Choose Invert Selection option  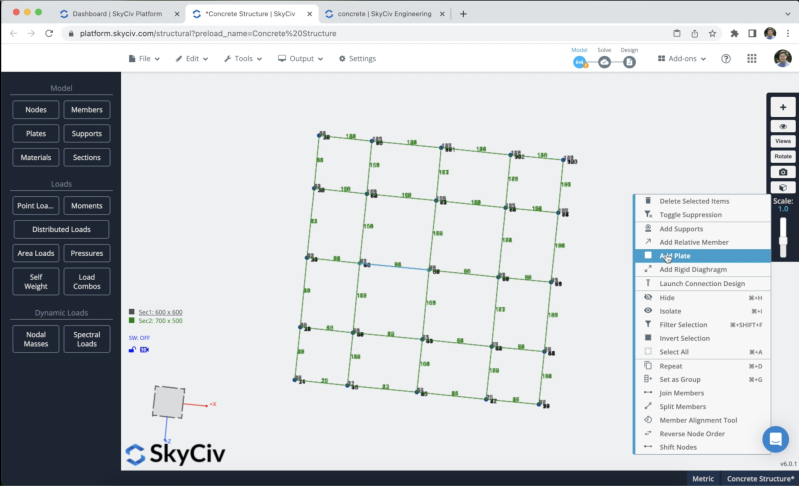tap(703, 338)
